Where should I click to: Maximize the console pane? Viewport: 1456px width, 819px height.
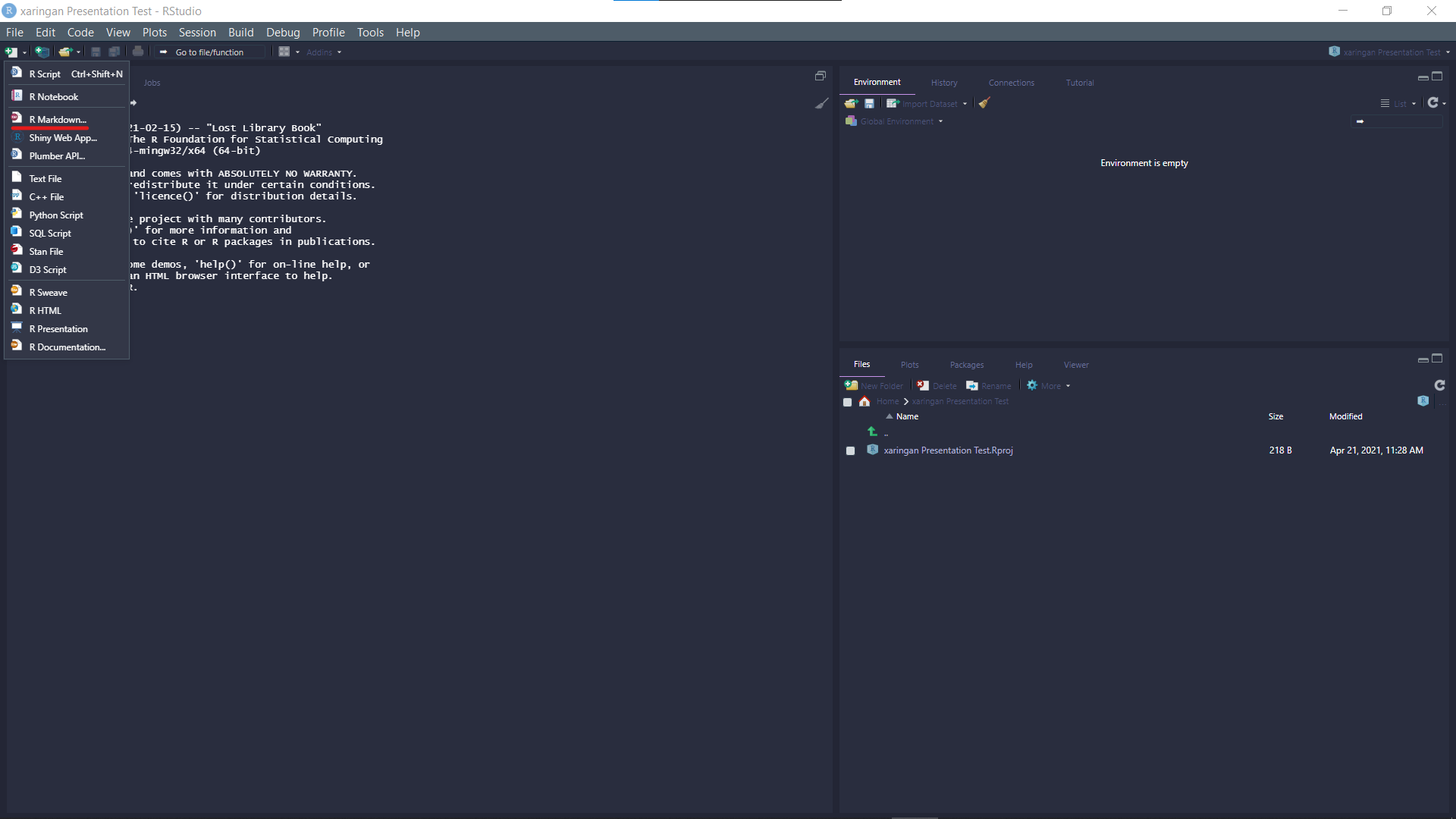pyautogui.click(x=820, y=76)
